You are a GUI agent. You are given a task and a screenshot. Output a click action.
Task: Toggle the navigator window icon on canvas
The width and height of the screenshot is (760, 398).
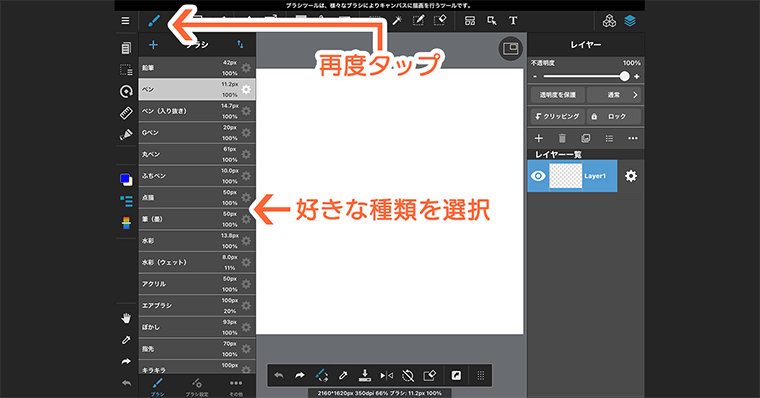click(510, 48)
